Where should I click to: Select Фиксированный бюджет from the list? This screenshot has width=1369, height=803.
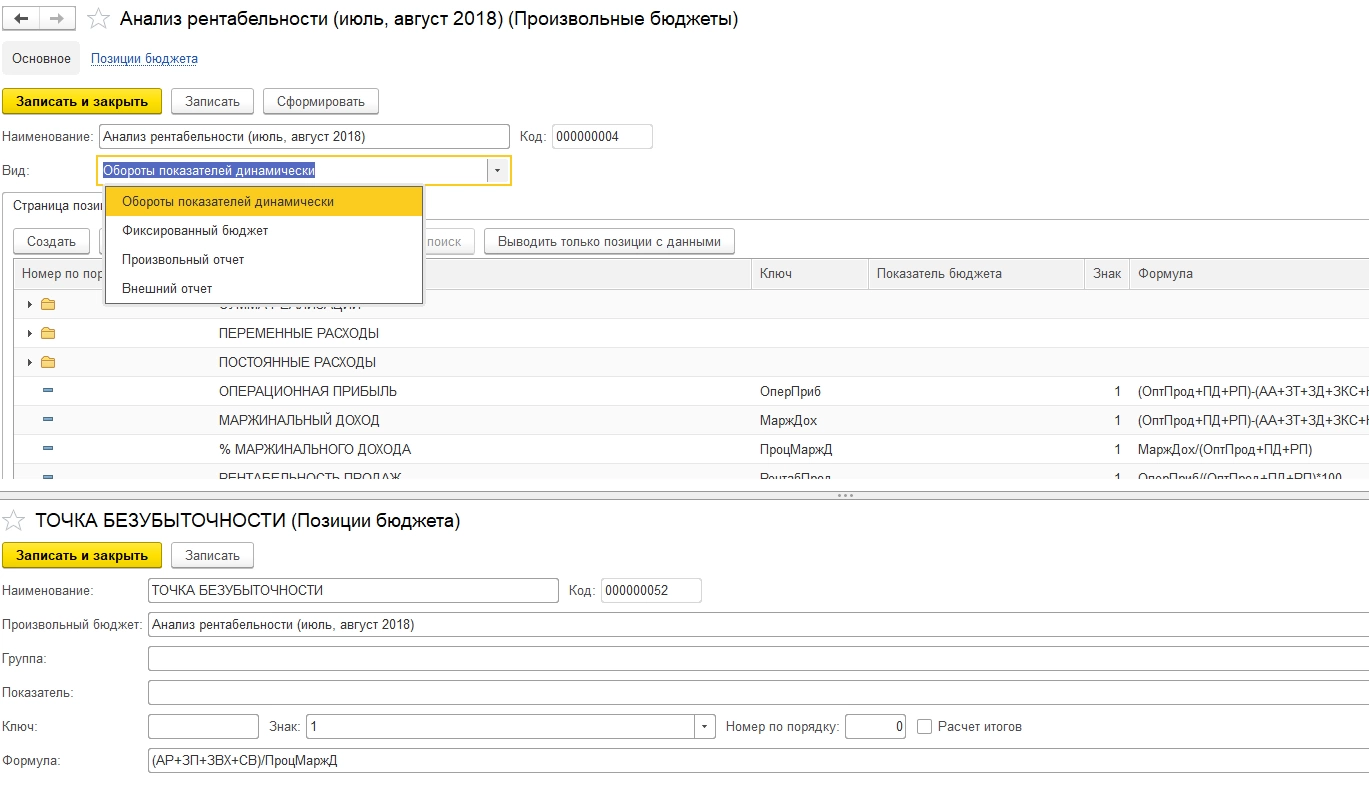pyautogui.click(x=195, y=231)
